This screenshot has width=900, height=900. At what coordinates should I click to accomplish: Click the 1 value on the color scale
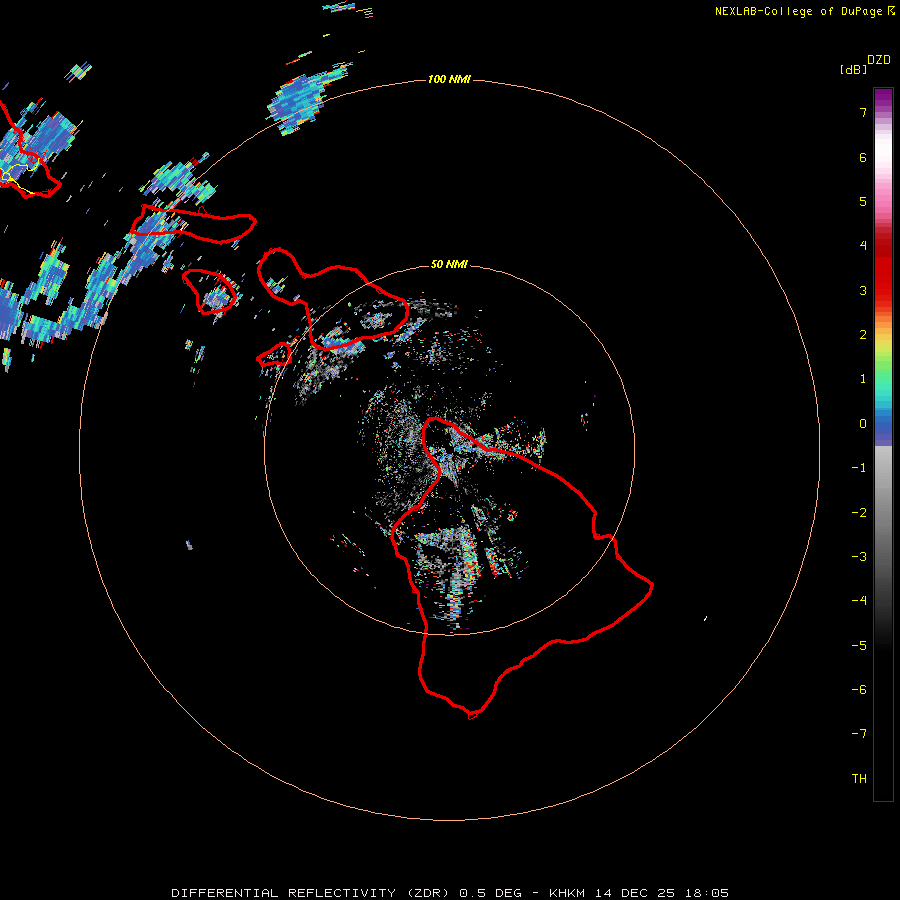(x=863, y=379)
